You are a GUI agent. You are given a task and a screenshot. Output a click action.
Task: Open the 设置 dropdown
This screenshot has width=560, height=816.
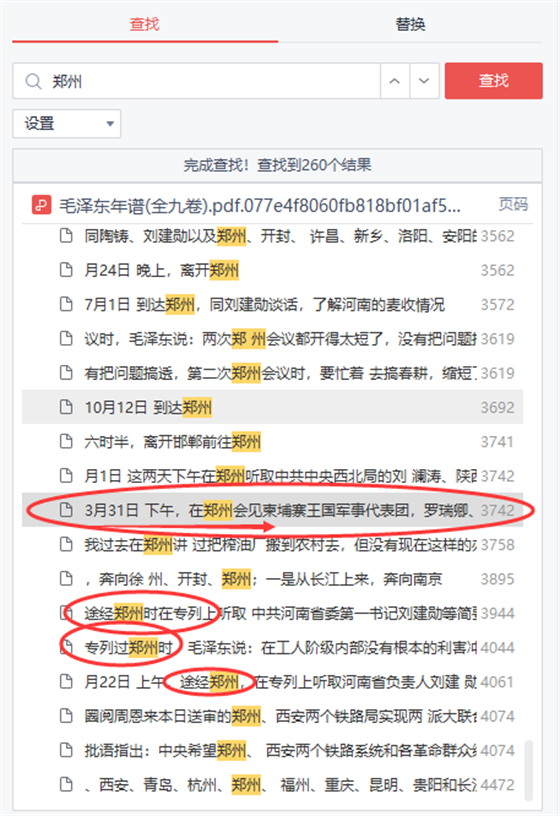pyautogui.click(x=67, y=124)
